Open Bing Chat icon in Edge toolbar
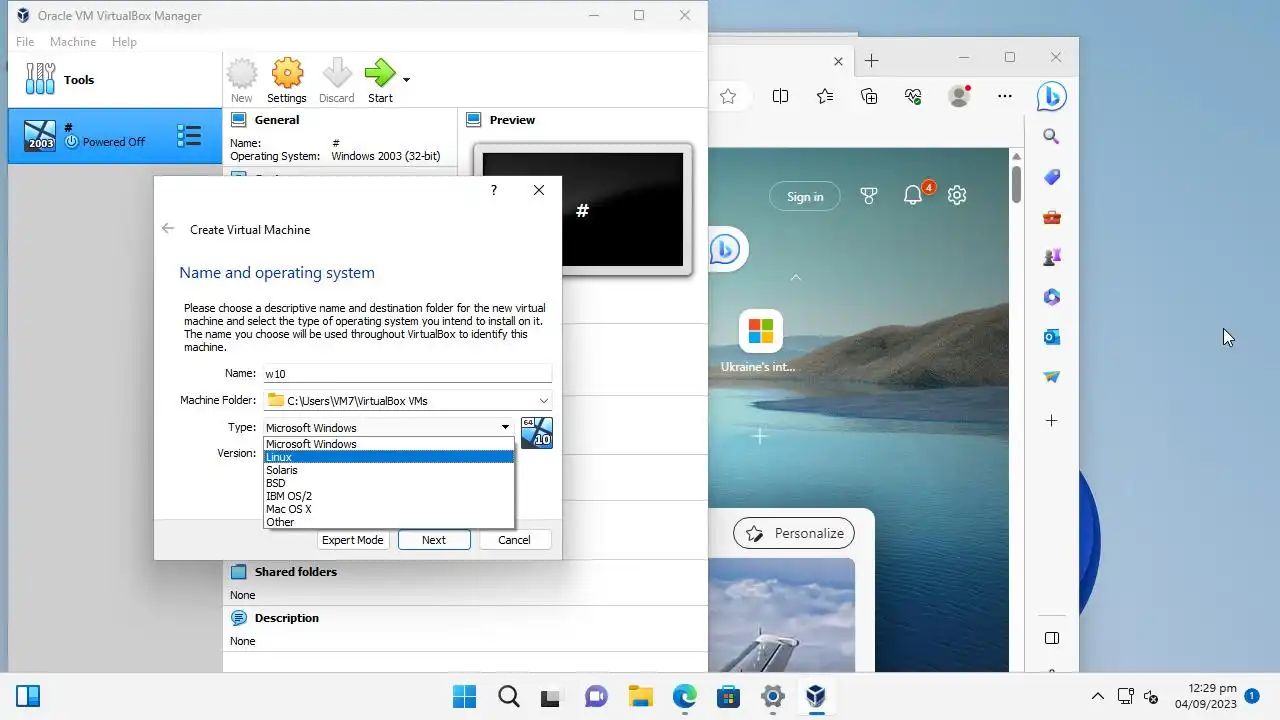 (x=1051, y=96)
